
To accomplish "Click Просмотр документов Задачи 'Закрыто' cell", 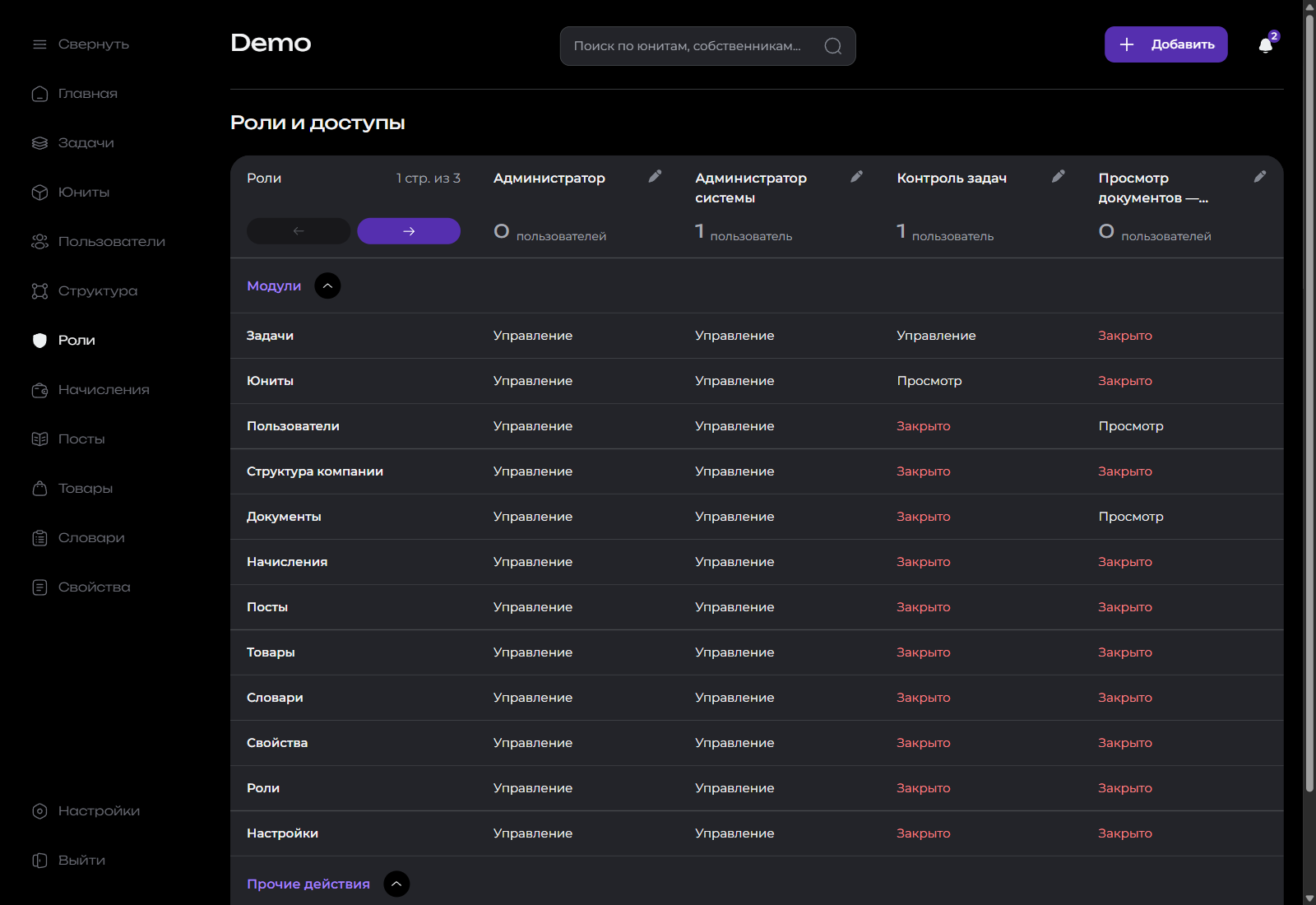I will [x=1125, y=336].
